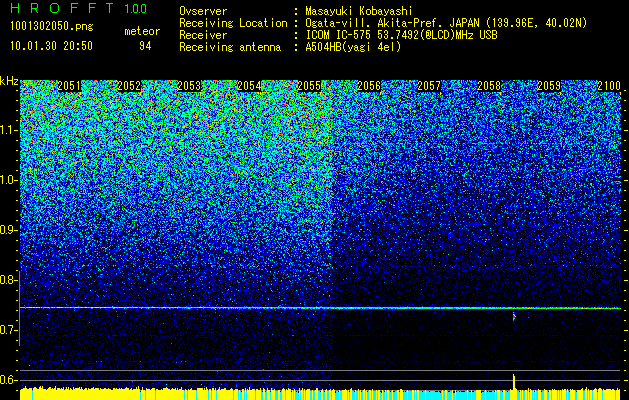Select the file name 1001302050.png
Screen dimensions: 629x400
pos(52,26)
